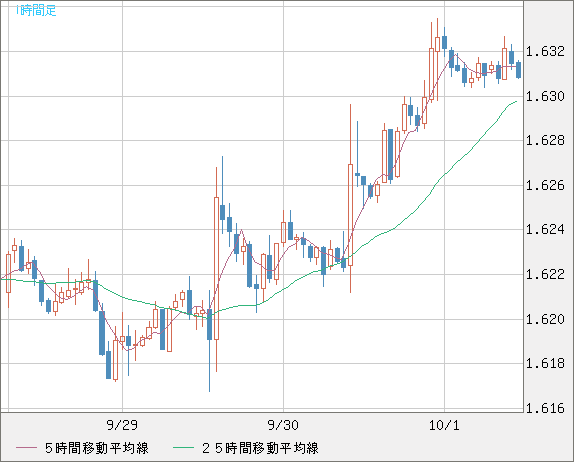Click the 1.620 price axis label
The width and height of the screenshot is (574, 462).
pos(545,320)
